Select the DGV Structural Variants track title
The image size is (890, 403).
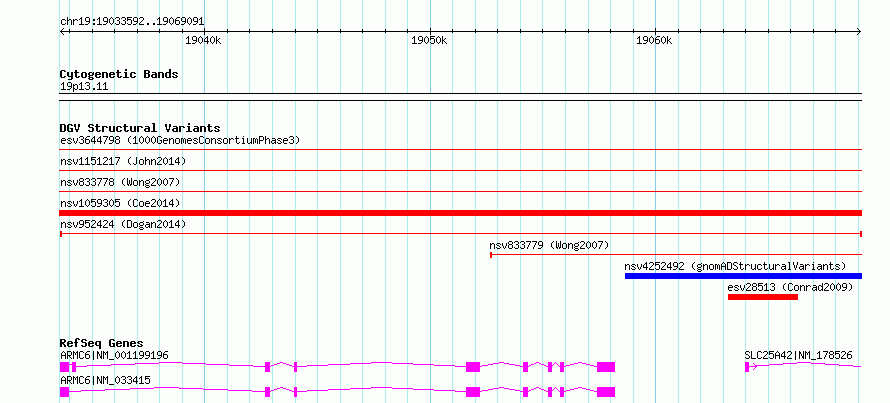click(140, 128)
